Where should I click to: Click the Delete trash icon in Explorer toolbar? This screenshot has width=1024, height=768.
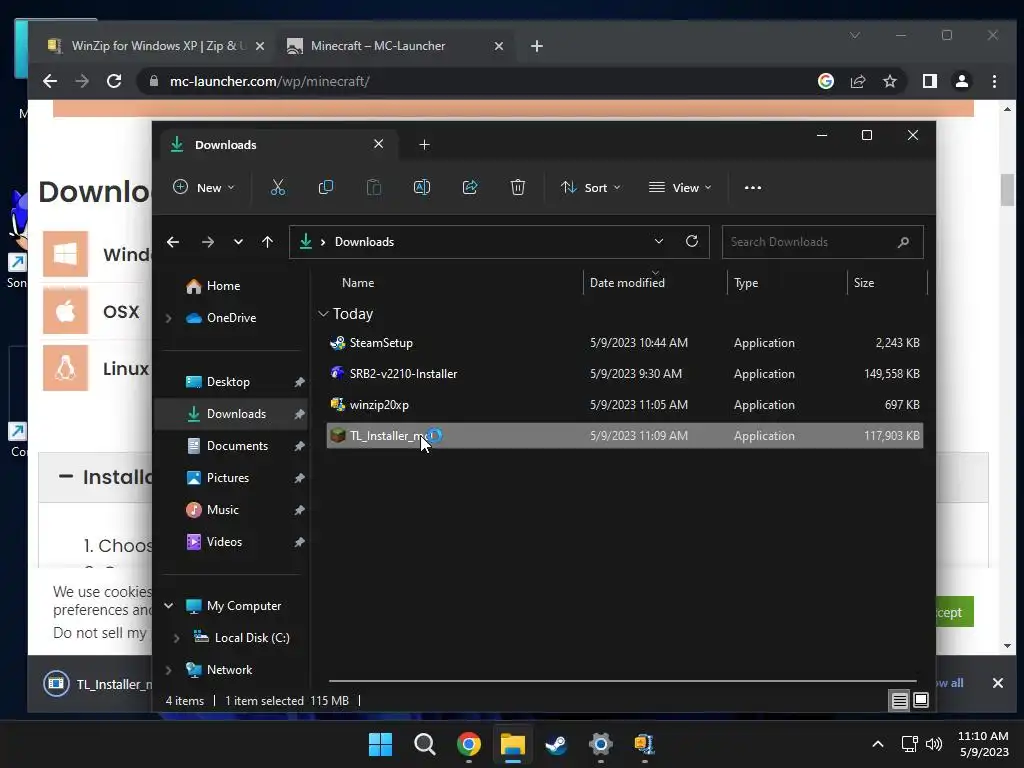(517, 187)
